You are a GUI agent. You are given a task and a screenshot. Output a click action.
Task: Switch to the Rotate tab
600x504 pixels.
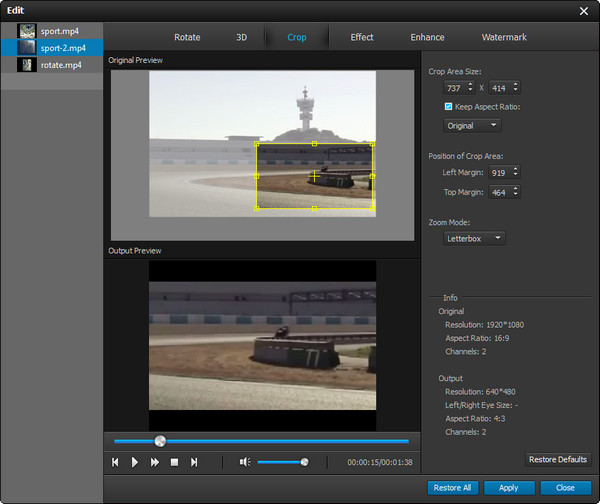click(187, 37)
